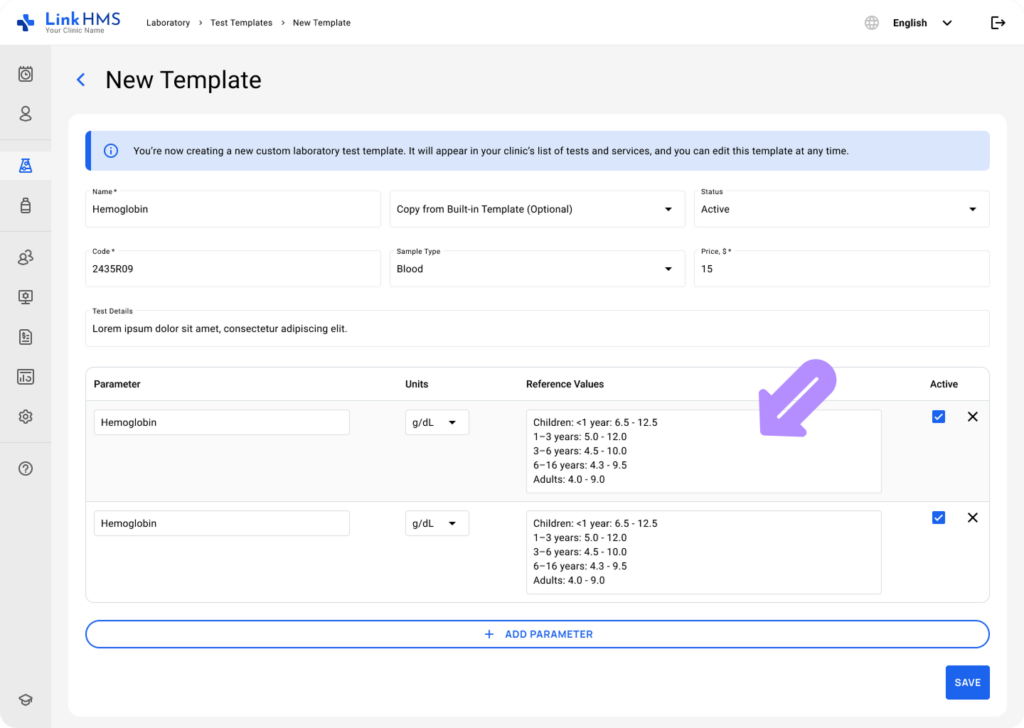Click the ADD PARAMETER button
Screen dimensions: 1024x728
[537, 633]
